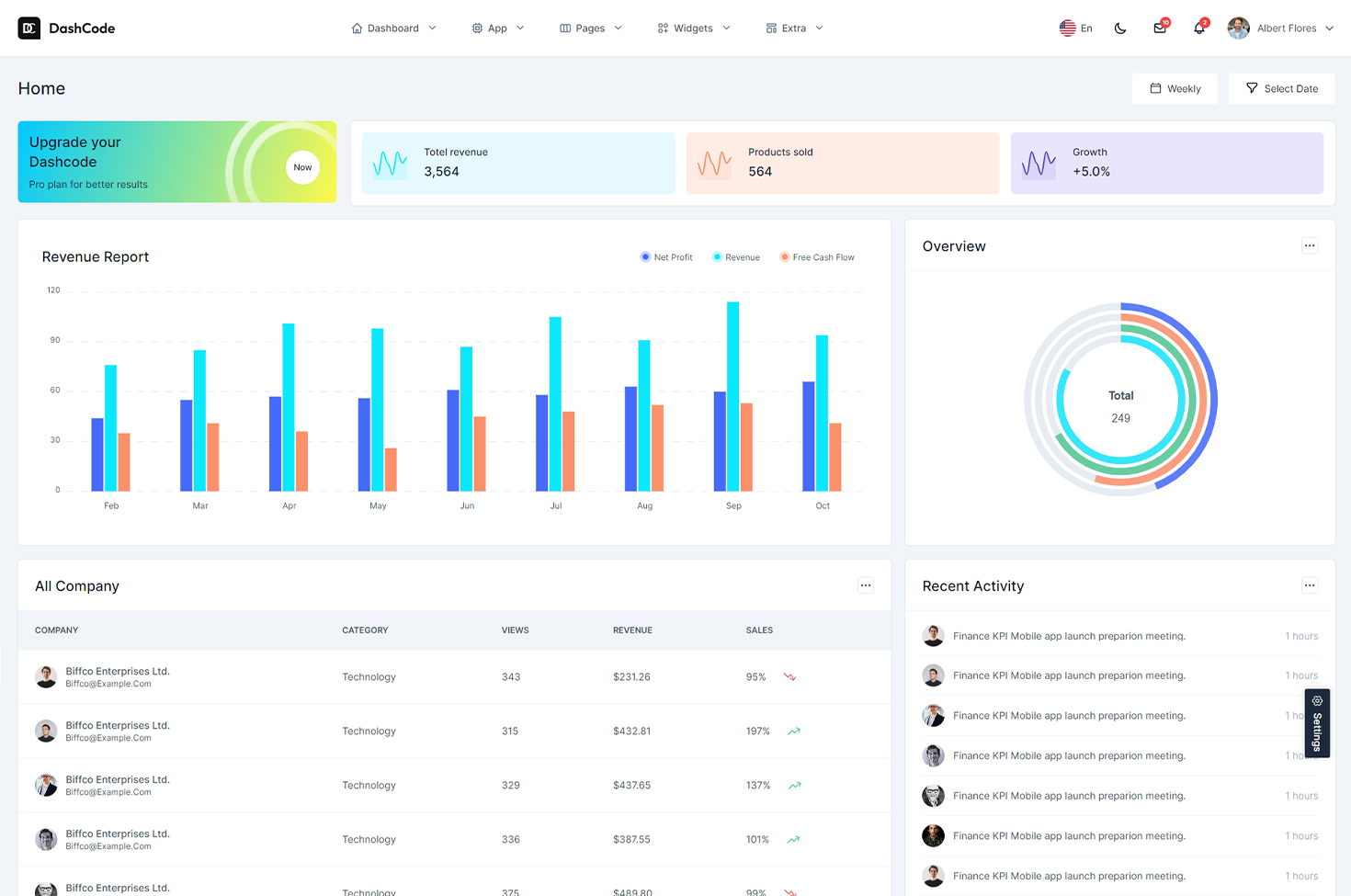The image size is (1351, 896).
Task: Open the Pages menu
Action: (590, 28)
